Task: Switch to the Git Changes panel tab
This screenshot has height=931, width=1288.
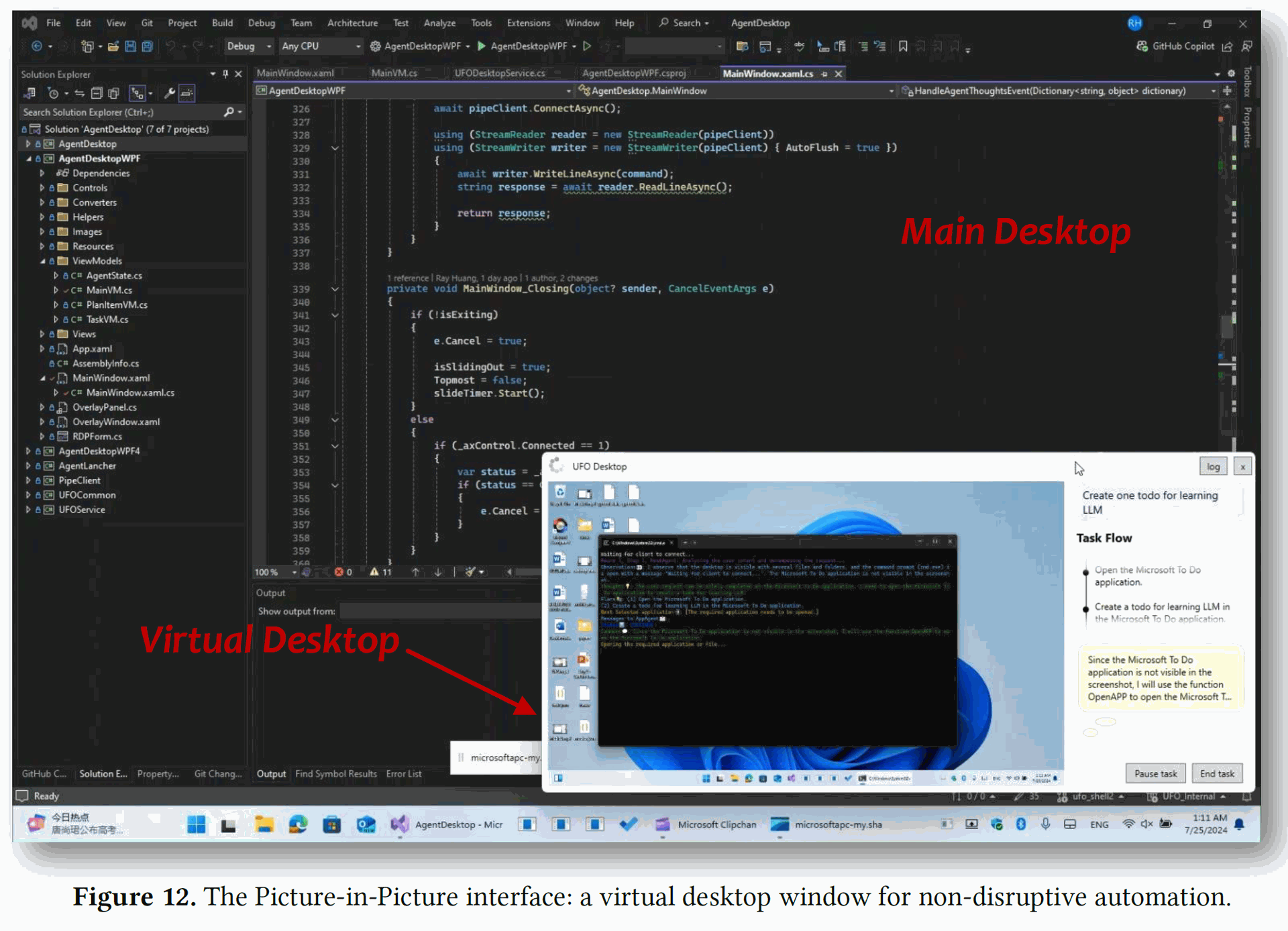Action: [218, 774]
